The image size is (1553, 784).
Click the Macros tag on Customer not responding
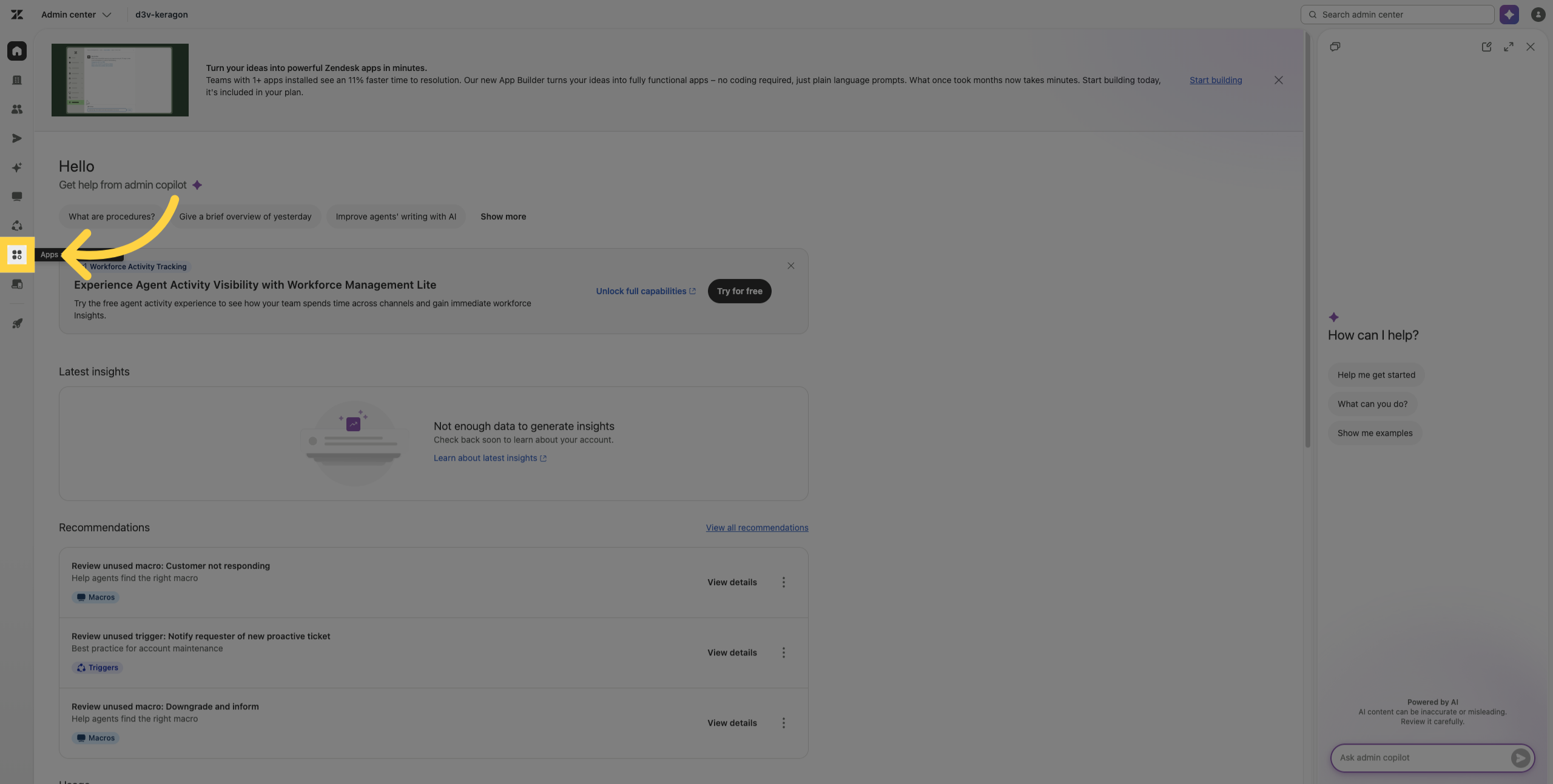(x=95, y=597)
